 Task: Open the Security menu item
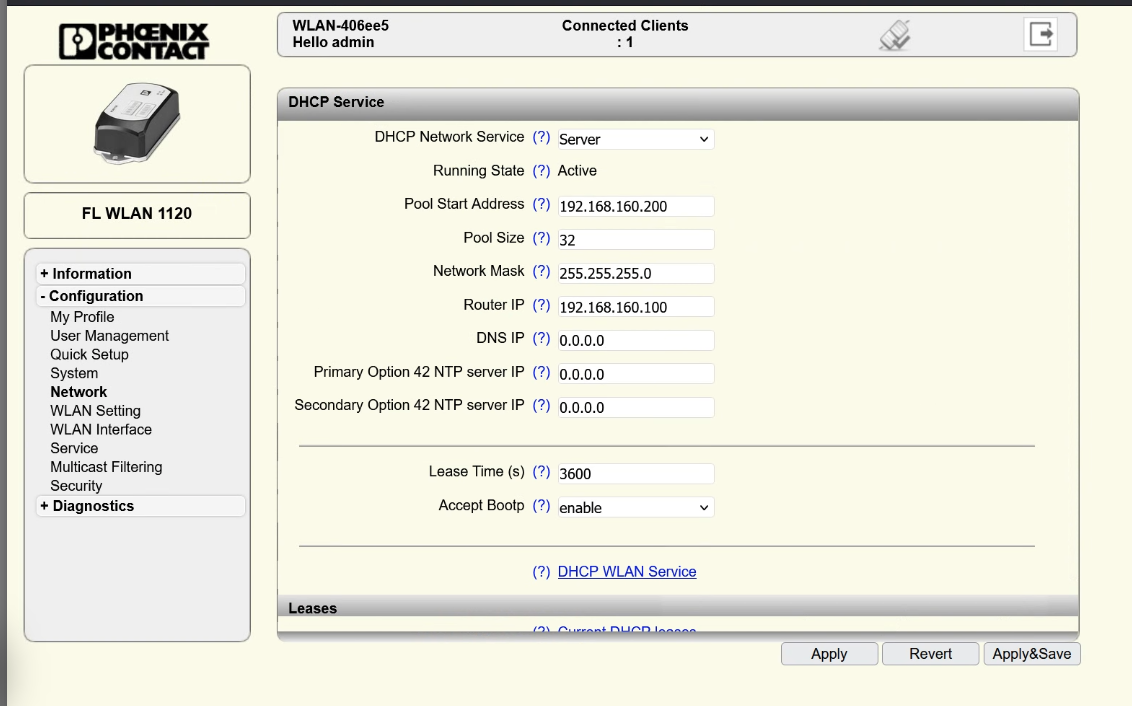point(76,486)
